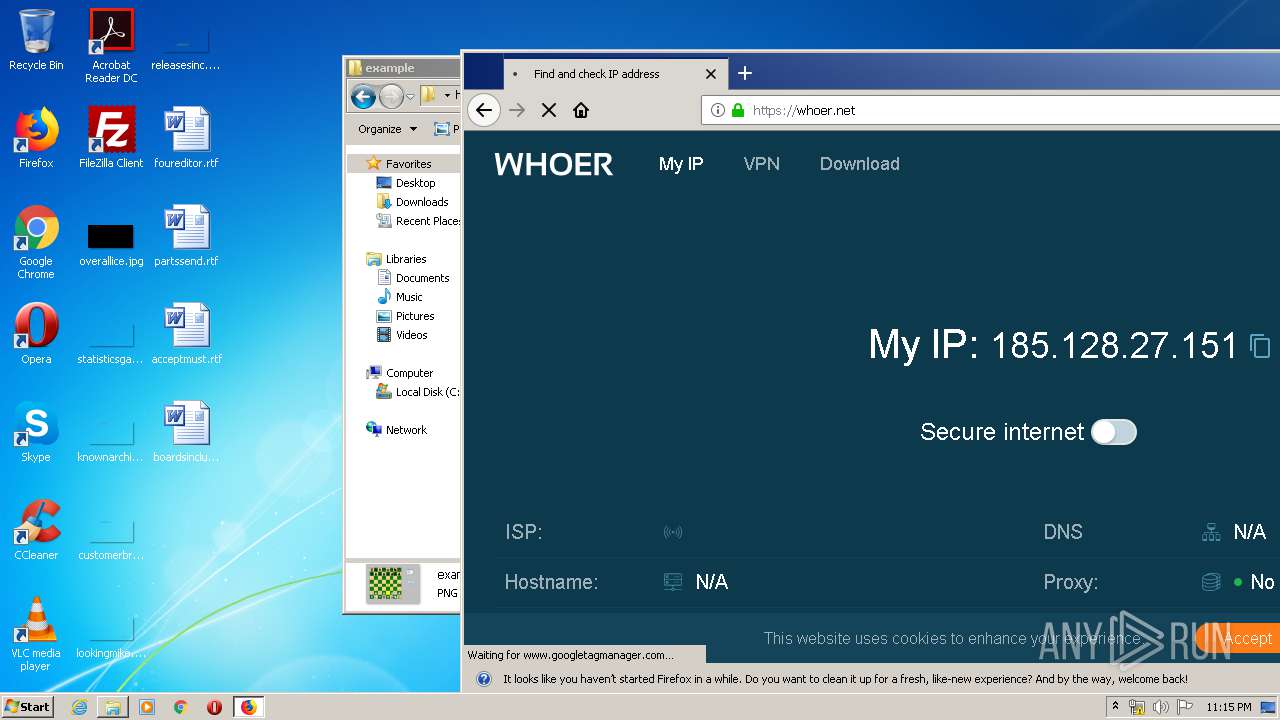Click Explorer forward button in example window
The width and height of the screenshot is (1280, 720).
click(x=391, y=96)
